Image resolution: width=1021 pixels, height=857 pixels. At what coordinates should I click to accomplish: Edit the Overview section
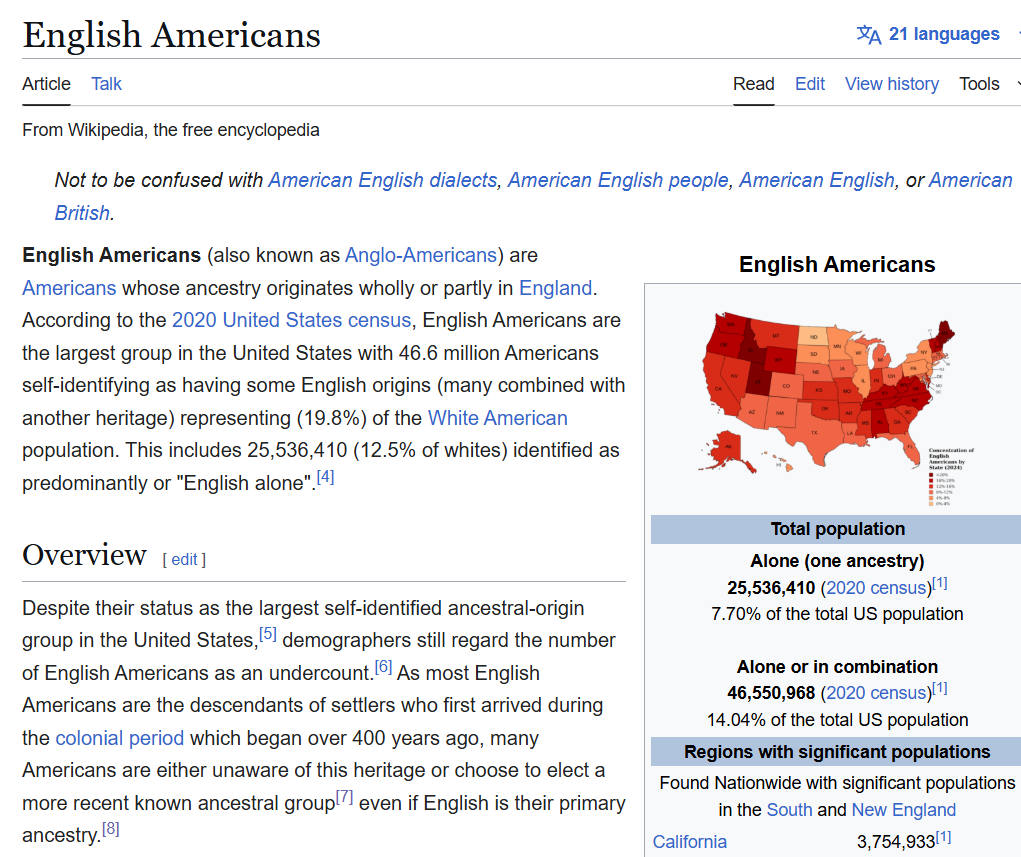[x=184, y=559]
